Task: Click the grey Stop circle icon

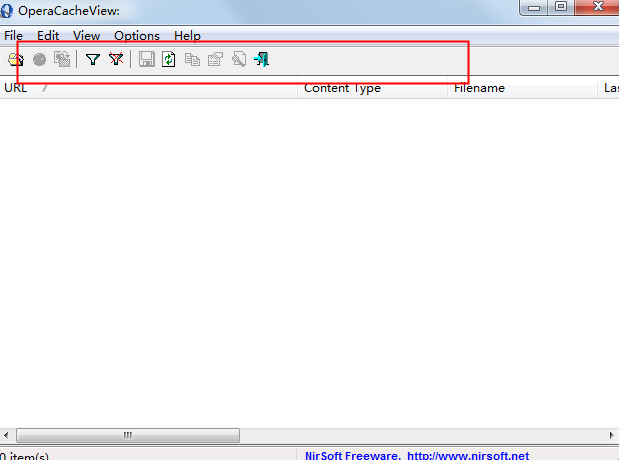Action: click(39, 60)
